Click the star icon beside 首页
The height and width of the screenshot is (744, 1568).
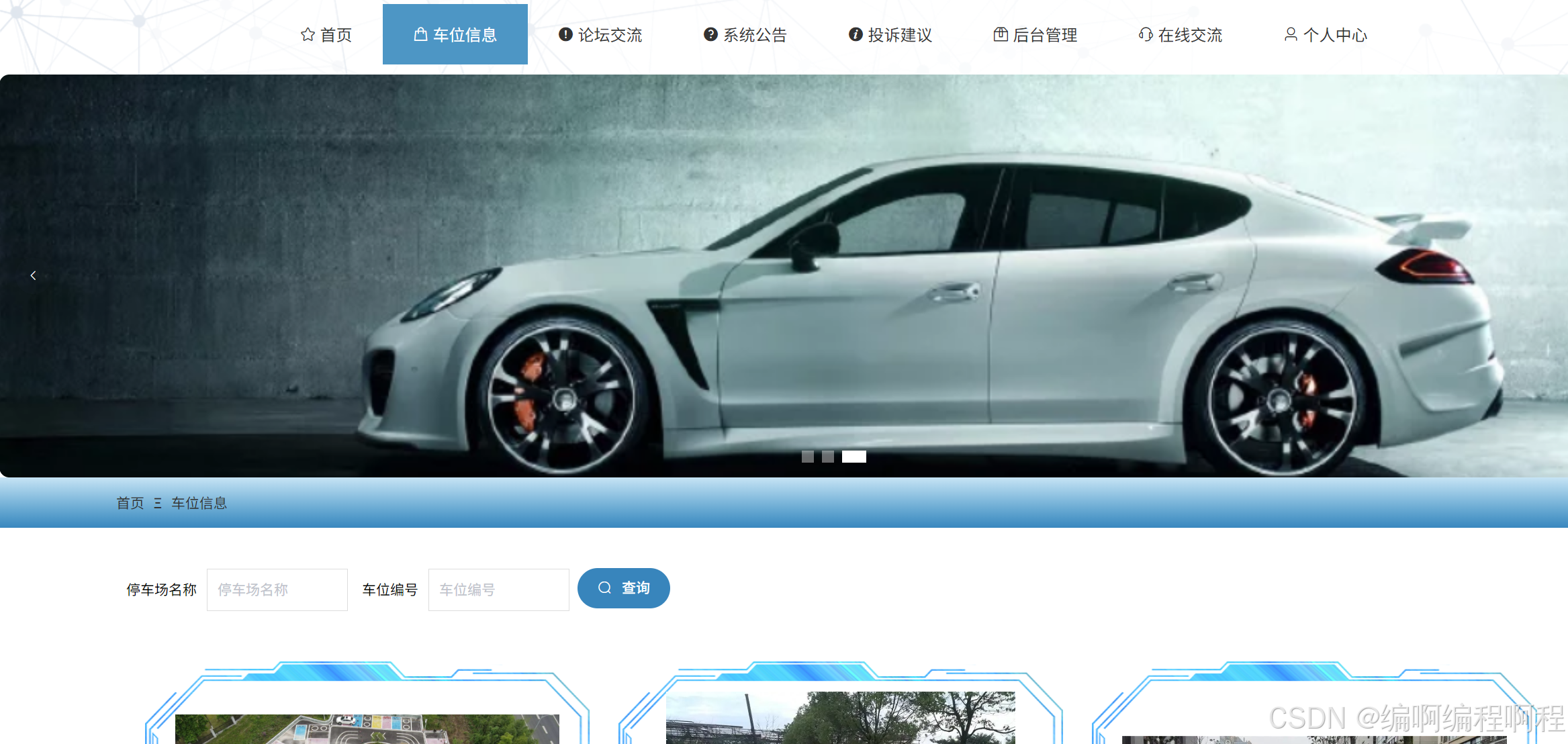click(x=308, y=35)
